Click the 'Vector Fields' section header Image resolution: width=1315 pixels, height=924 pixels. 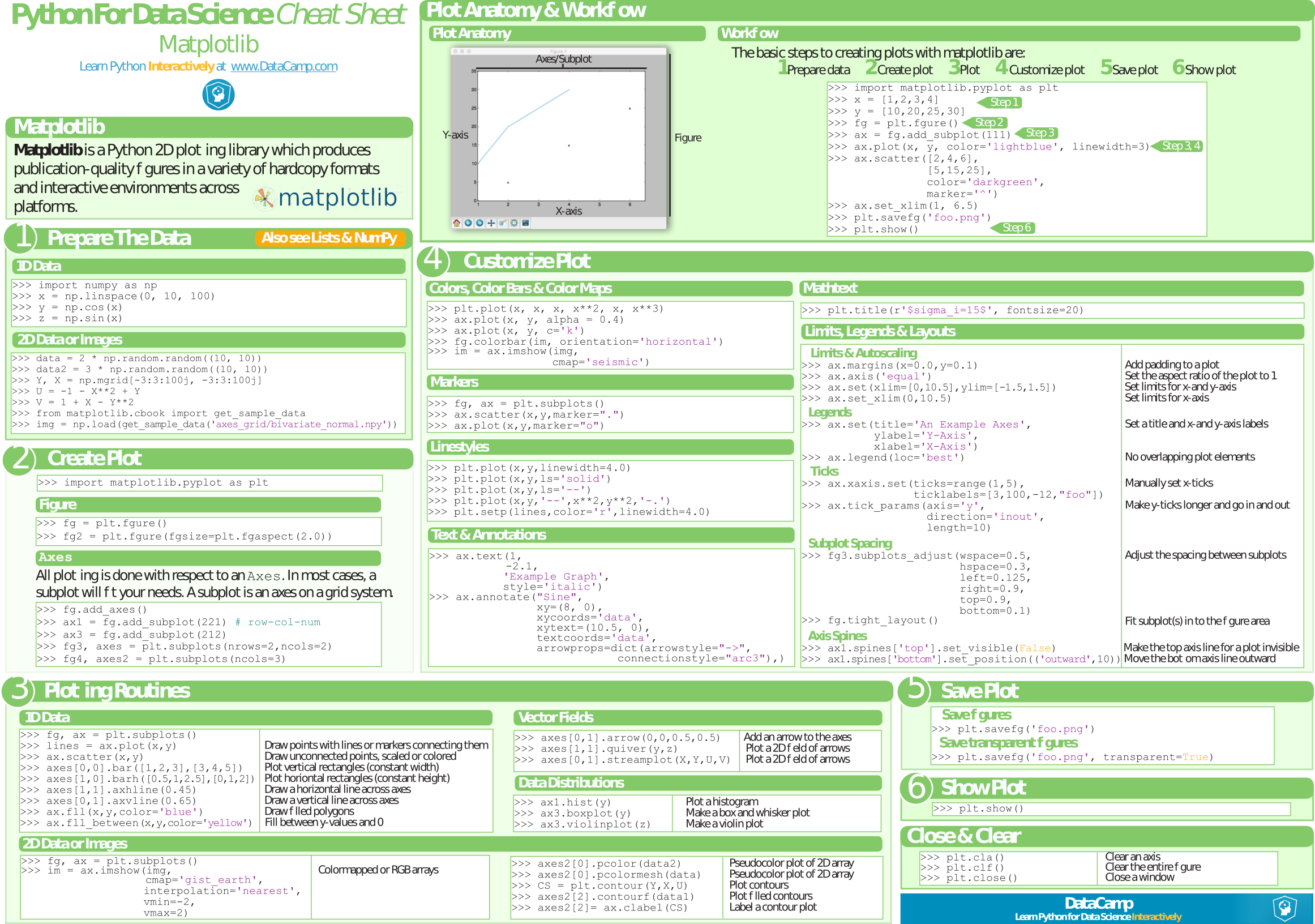pos(697,718)
